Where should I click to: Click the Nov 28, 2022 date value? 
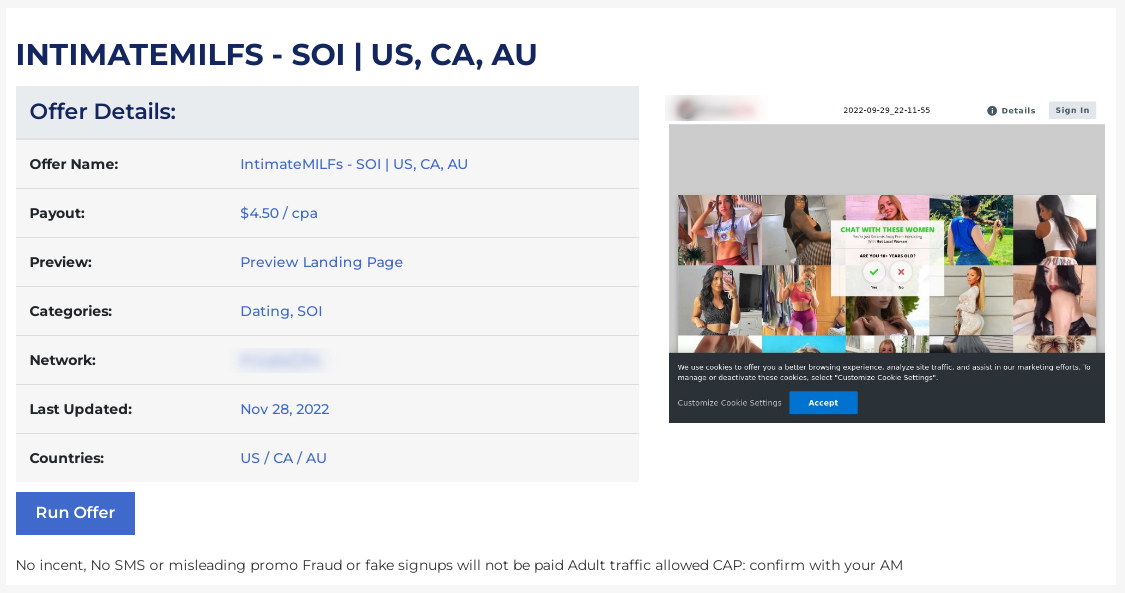pos(285,409)
